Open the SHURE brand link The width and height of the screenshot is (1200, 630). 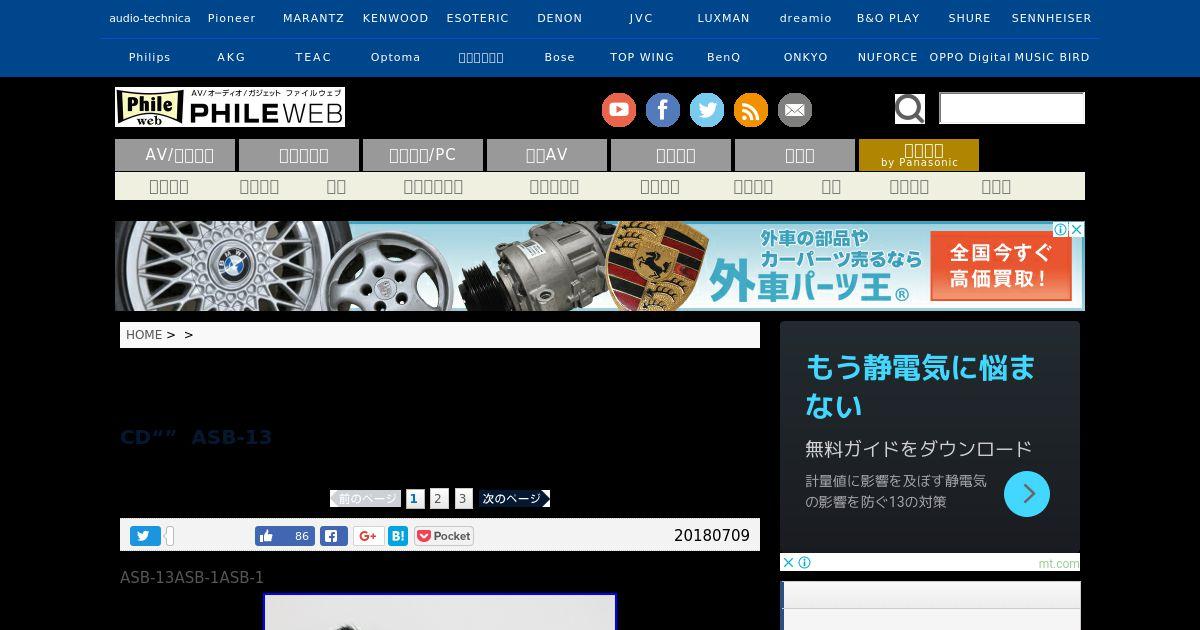pos(970,18)
